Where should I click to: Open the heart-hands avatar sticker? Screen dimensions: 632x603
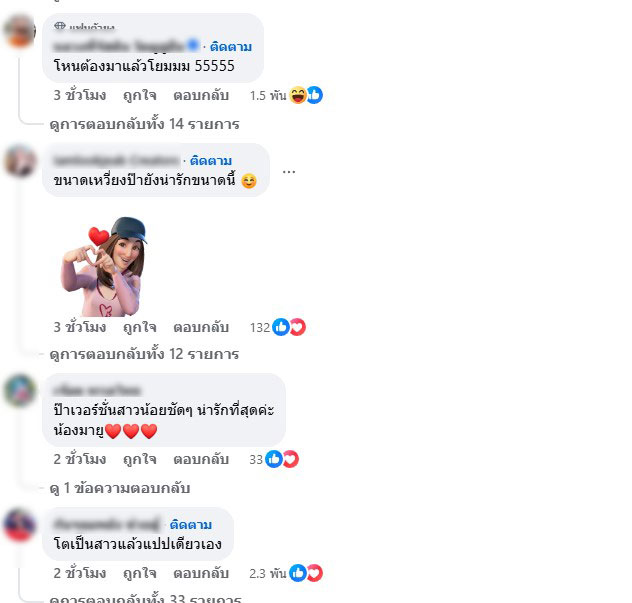(x=104, y=267)
